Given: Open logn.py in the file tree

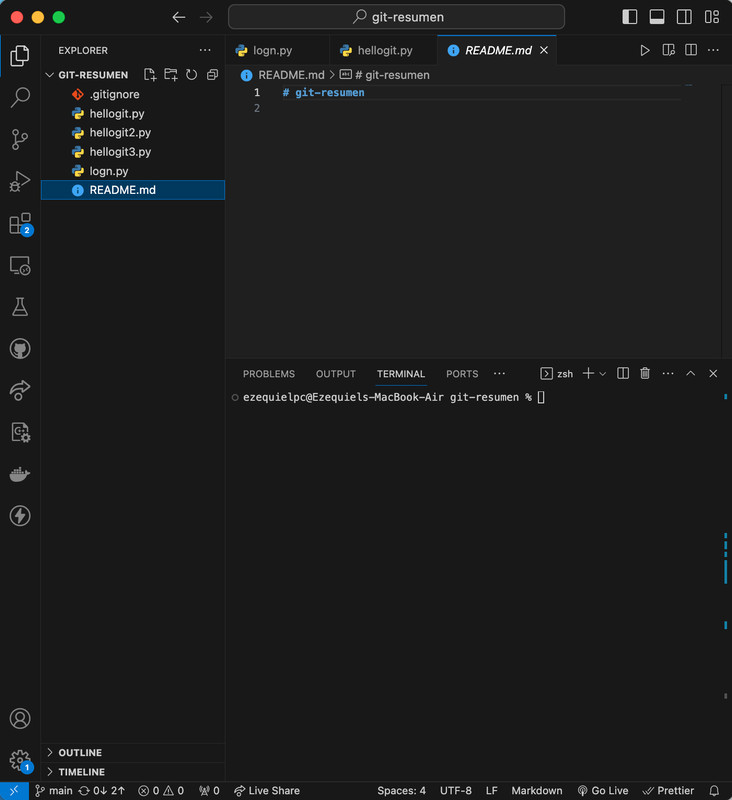Looking at the screenshot, I should pos(133,171).
